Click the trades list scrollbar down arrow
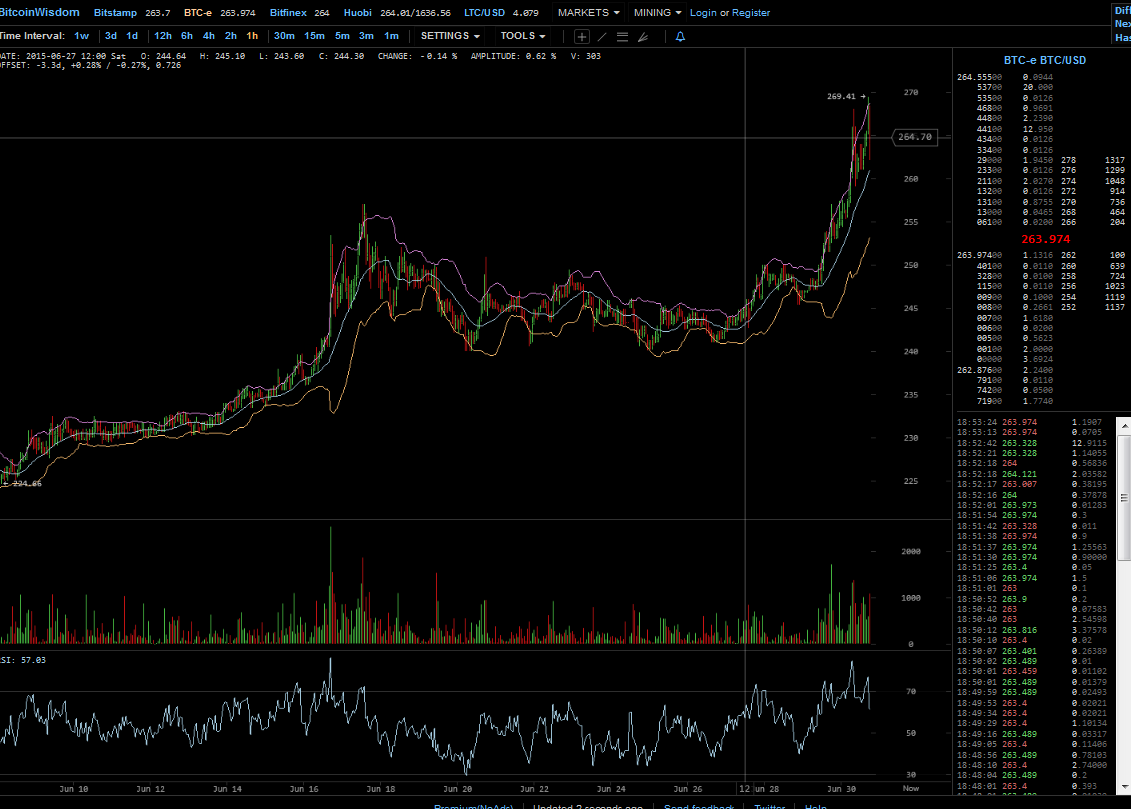 point(1124,787)
